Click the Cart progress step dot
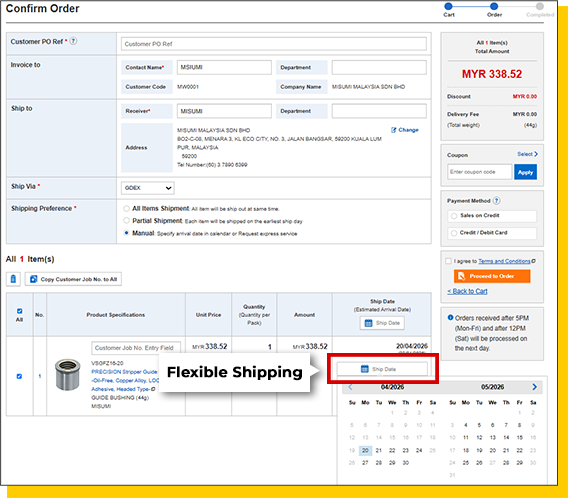Image resolution: width=568 pixels, height=498 pixels. point(448,6)
